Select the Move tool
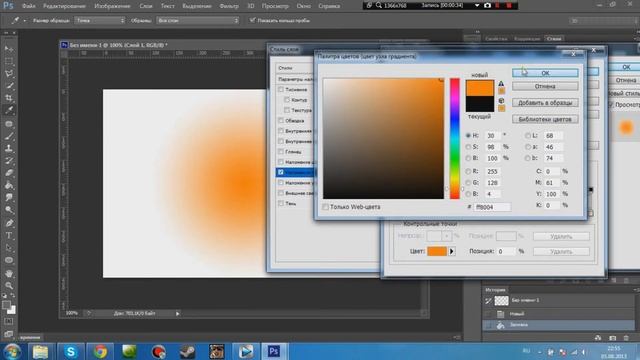This screenshot has height=360, width=640. (x=9, y=49)
